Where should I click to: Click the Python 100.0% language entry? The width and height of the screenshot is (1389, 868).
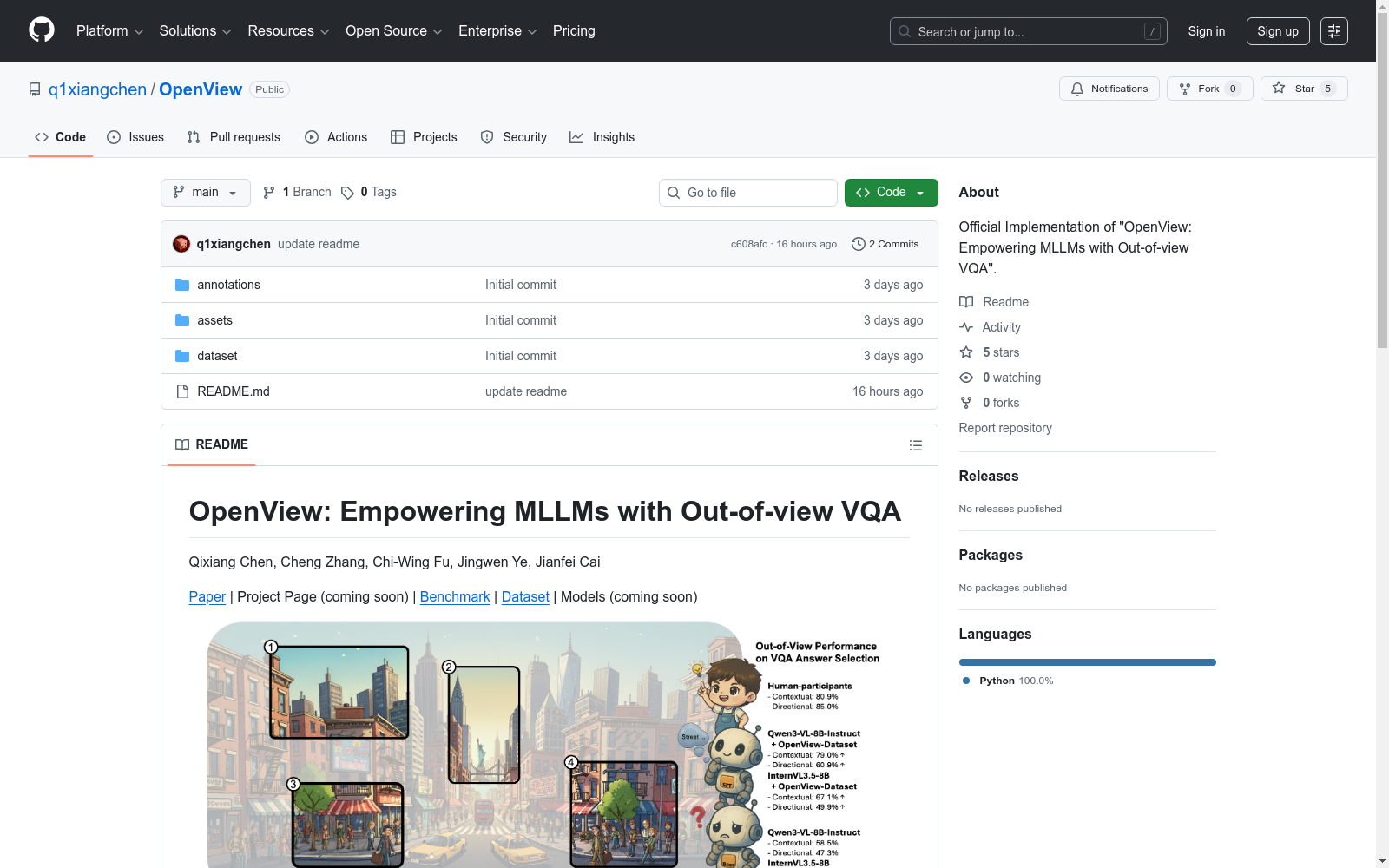point(1008,681)
